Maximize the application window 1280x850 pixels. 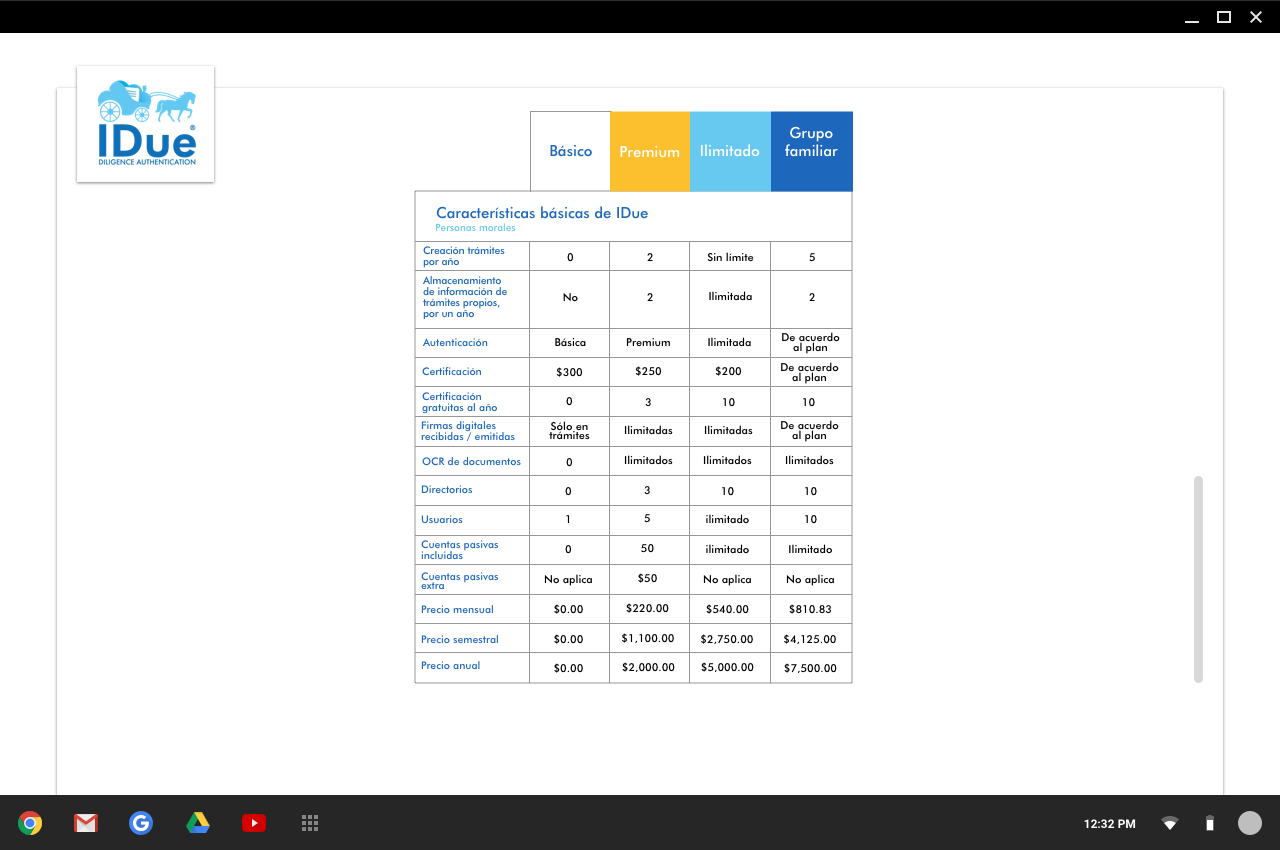pyautogui.click(x=1223, y=17)
